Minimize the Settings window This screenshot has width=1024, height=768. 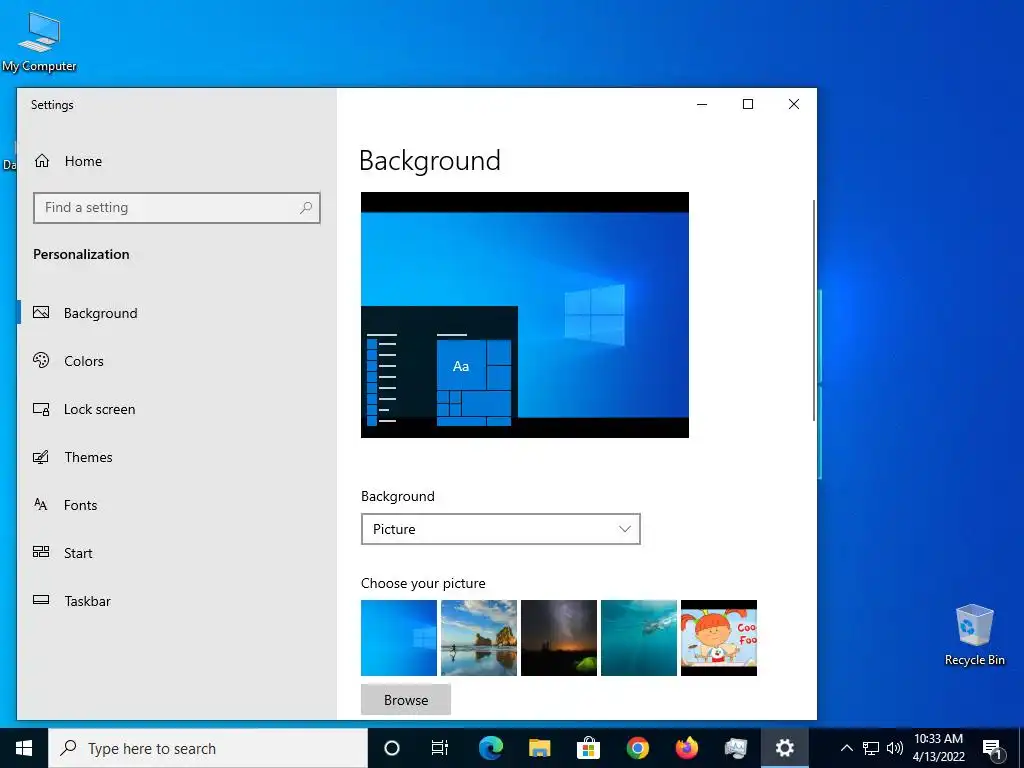pos(702,104)
